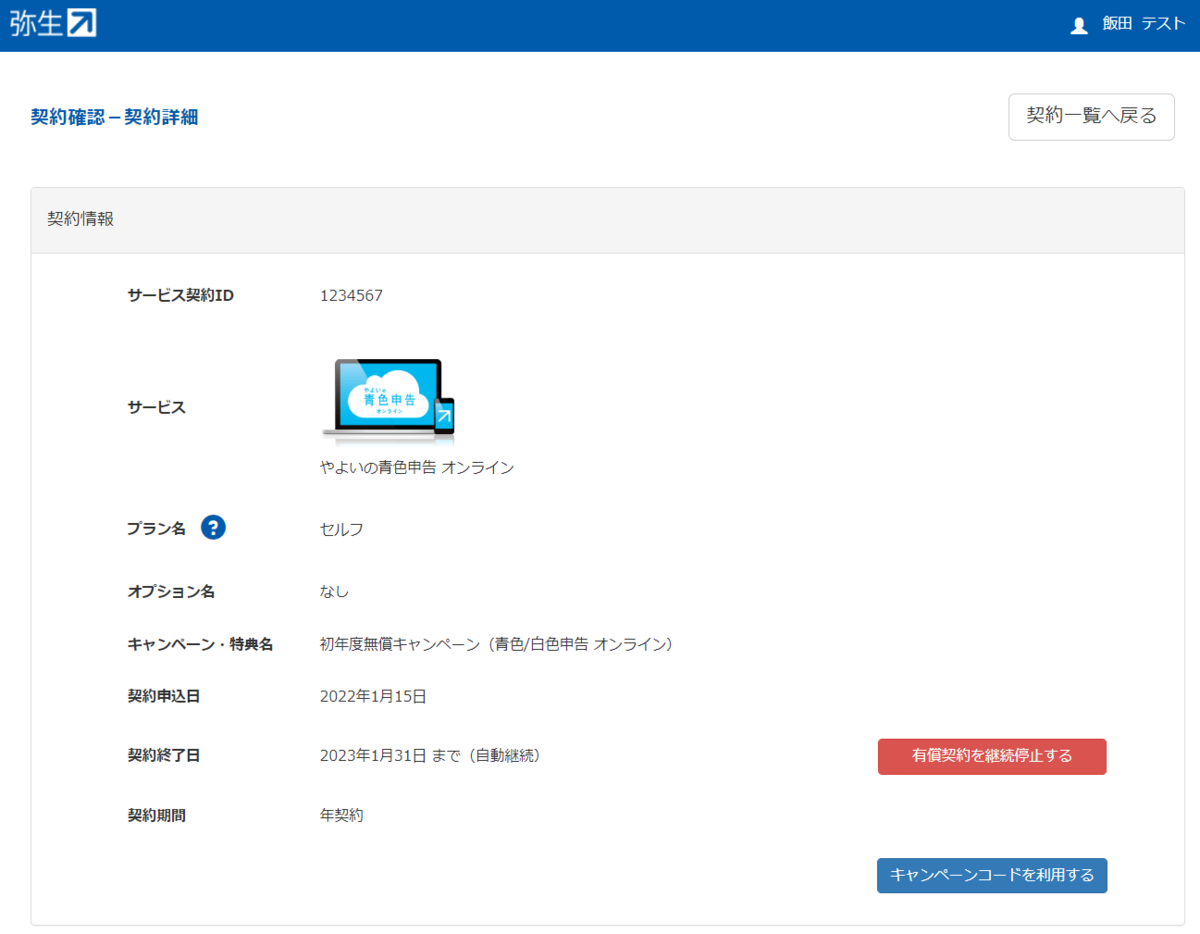Viewport: 1200px width, 934px height.
Task: Click the 契約終了日 label
Action: (x=164, y=756)
